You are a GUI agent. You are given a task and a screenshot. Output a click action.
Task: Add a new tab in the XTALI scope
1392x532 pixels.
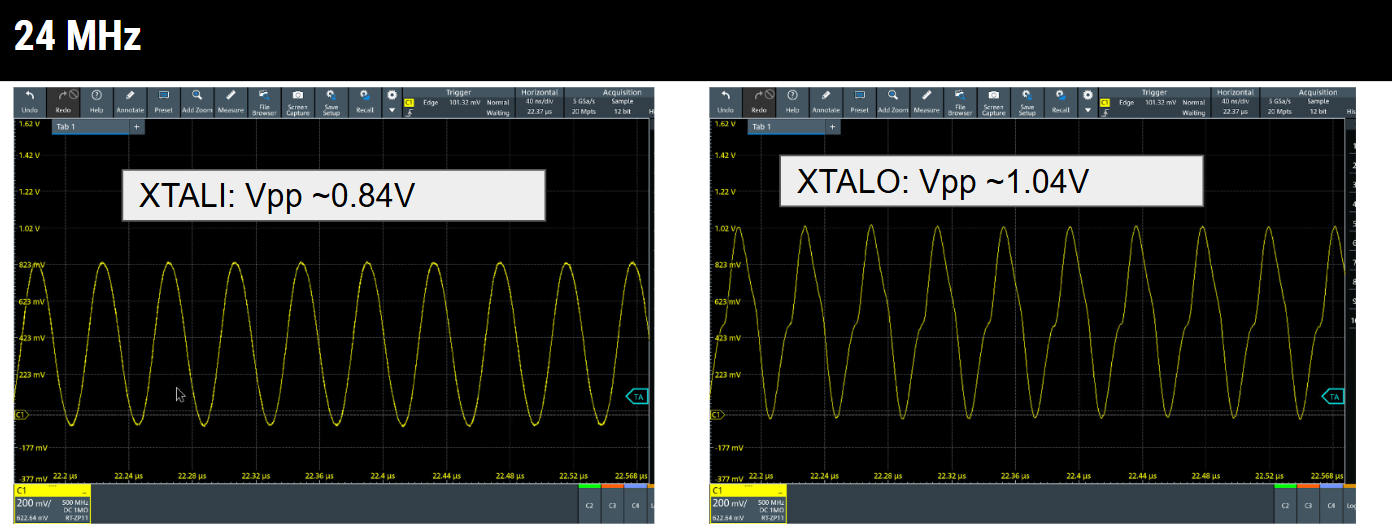pyautogui.click(x=136, y=127)
